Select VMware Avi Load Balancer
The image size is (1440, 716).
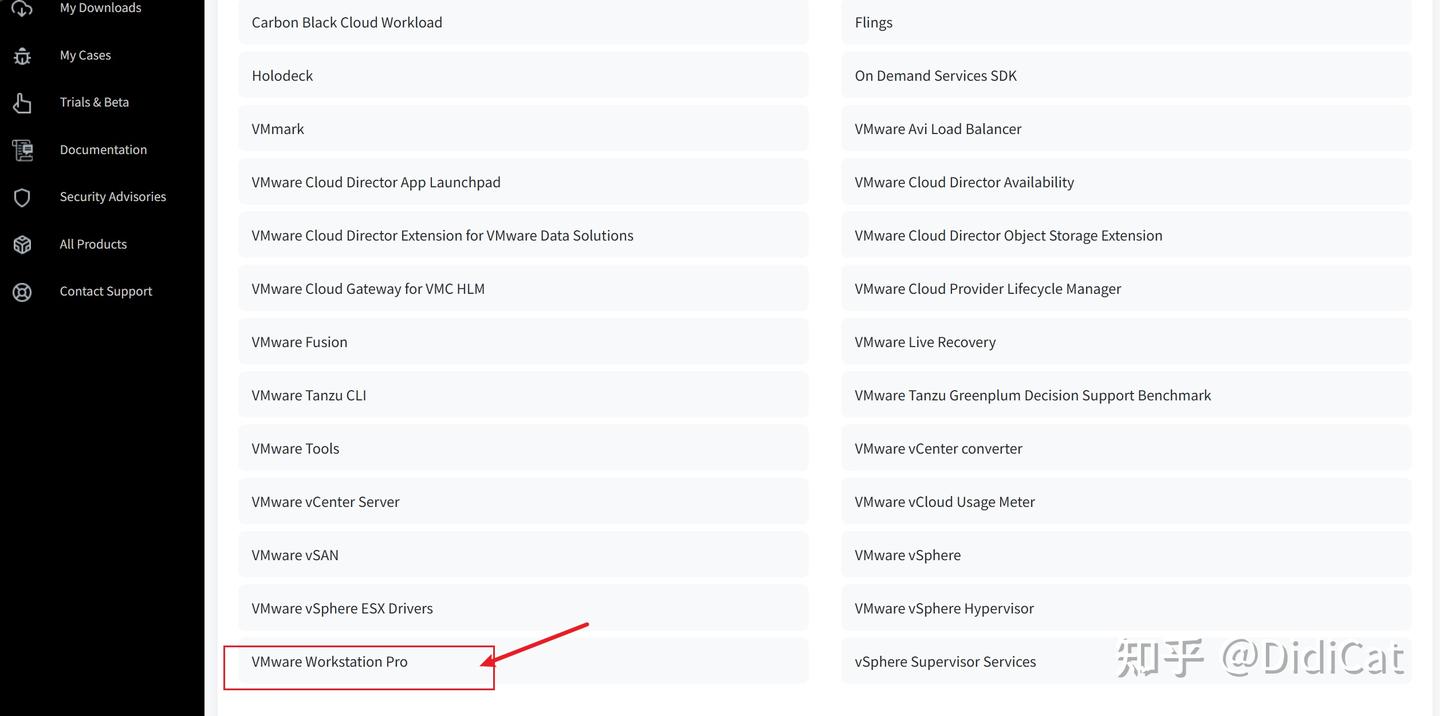pyautogui.click(x=1126, y=129)
